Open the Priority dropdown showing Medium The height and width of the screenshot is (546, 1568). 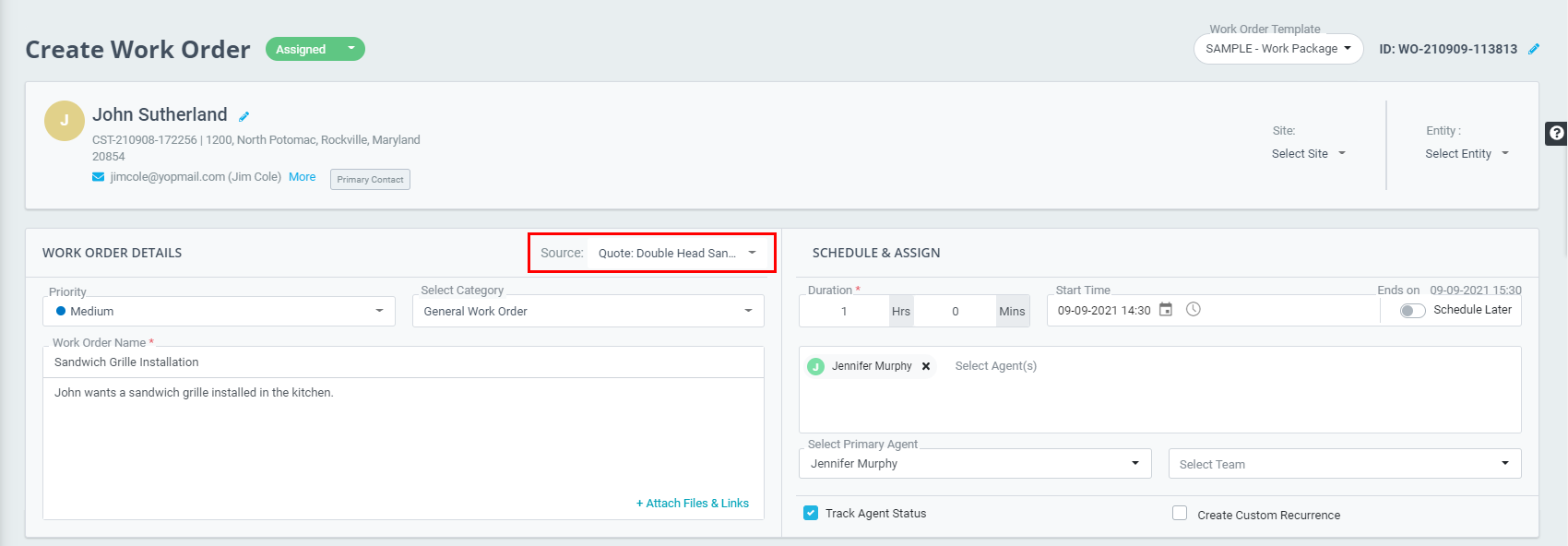pyautogui.click(x=220, y=312)
